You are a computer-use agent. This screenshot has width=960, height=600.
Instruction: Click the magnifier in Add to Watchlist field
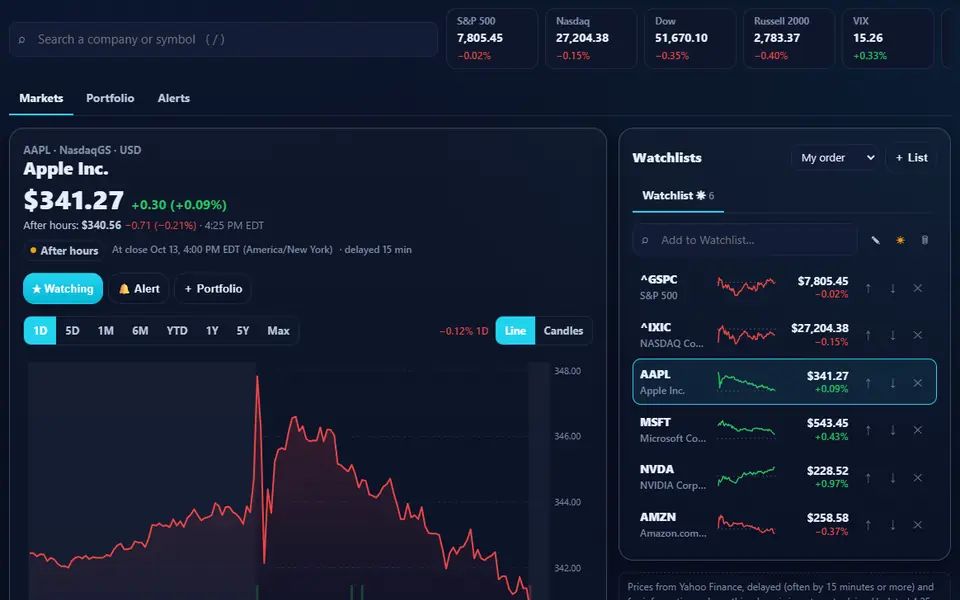(x=645, y=241)
